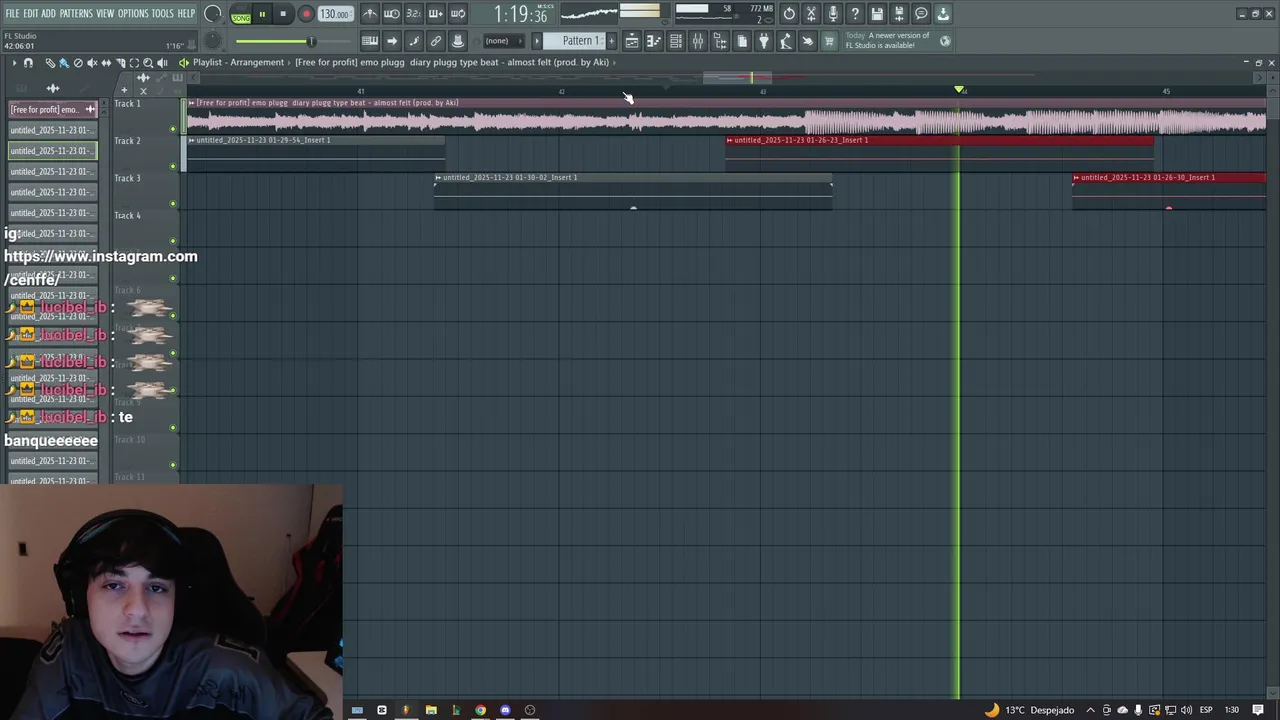1280x720 pixels.
Task: Toggle wait for input before recording
Action: point(392,14)
